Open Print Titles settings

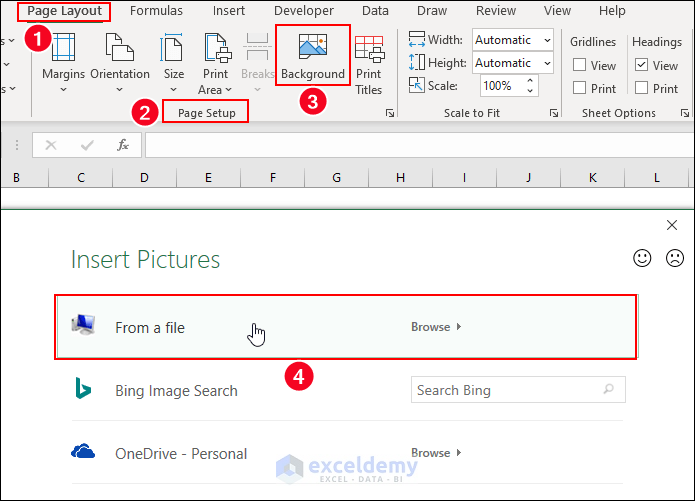369,60
